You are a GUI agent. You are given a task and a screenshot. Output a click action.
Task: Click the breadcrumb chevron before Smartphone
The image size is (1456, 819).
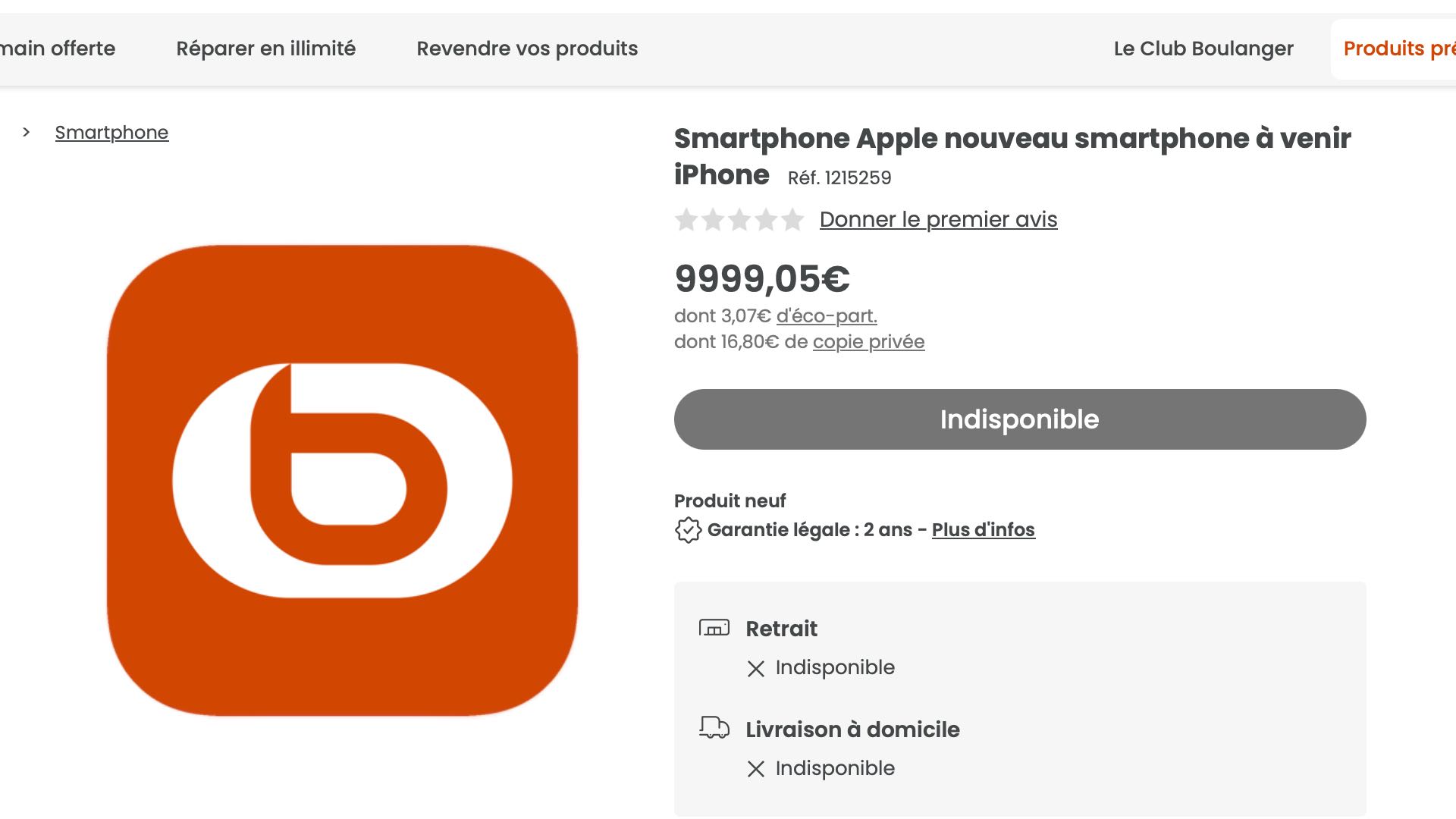click(x=27, y=133)
